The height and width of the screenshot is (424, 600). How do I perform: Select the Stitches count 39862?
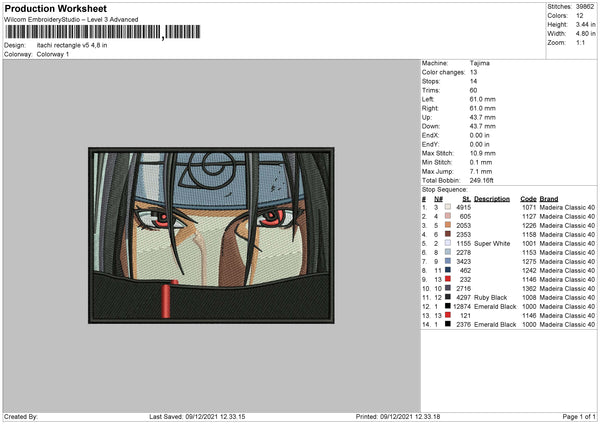pos(585,7)
